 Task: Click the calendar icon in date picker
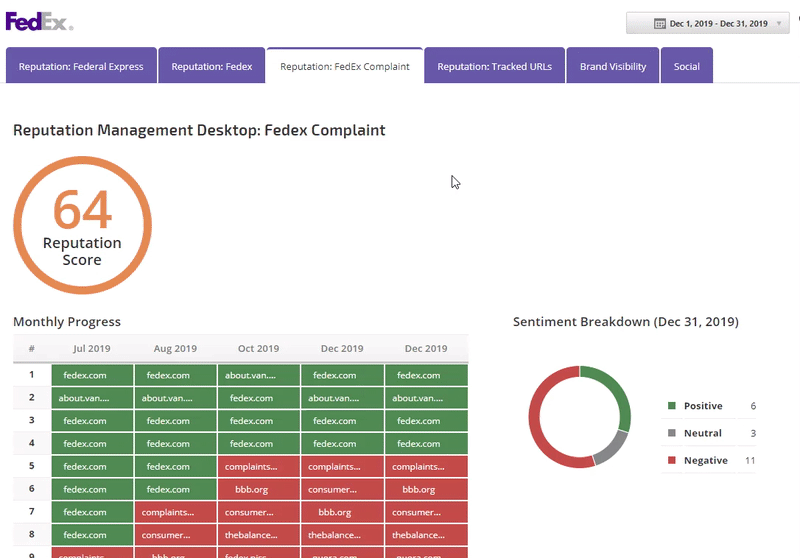click(x=660, y=23)
